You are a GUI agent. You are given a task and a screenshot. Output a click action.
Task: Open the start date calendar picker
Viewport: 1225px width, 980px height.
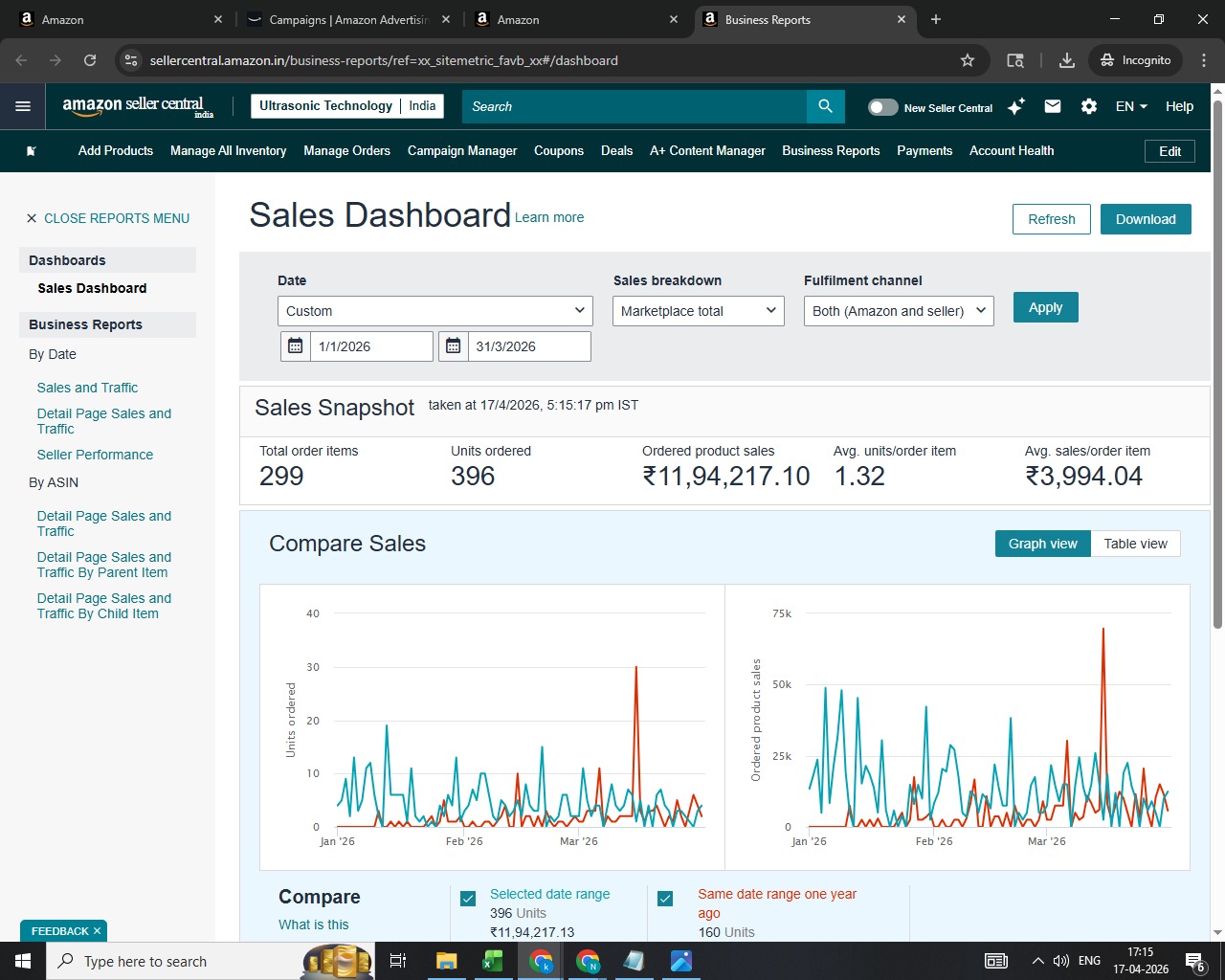[x=296, y=346]
